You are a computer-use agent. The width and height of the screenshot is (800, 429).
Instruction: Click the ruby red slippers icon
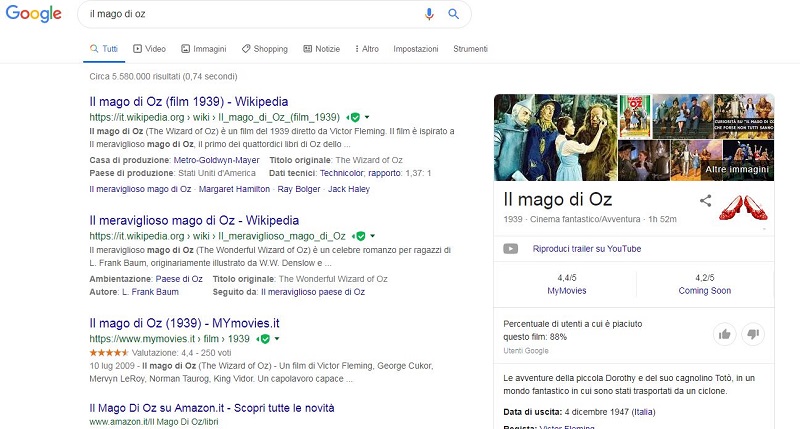[743, 207]
